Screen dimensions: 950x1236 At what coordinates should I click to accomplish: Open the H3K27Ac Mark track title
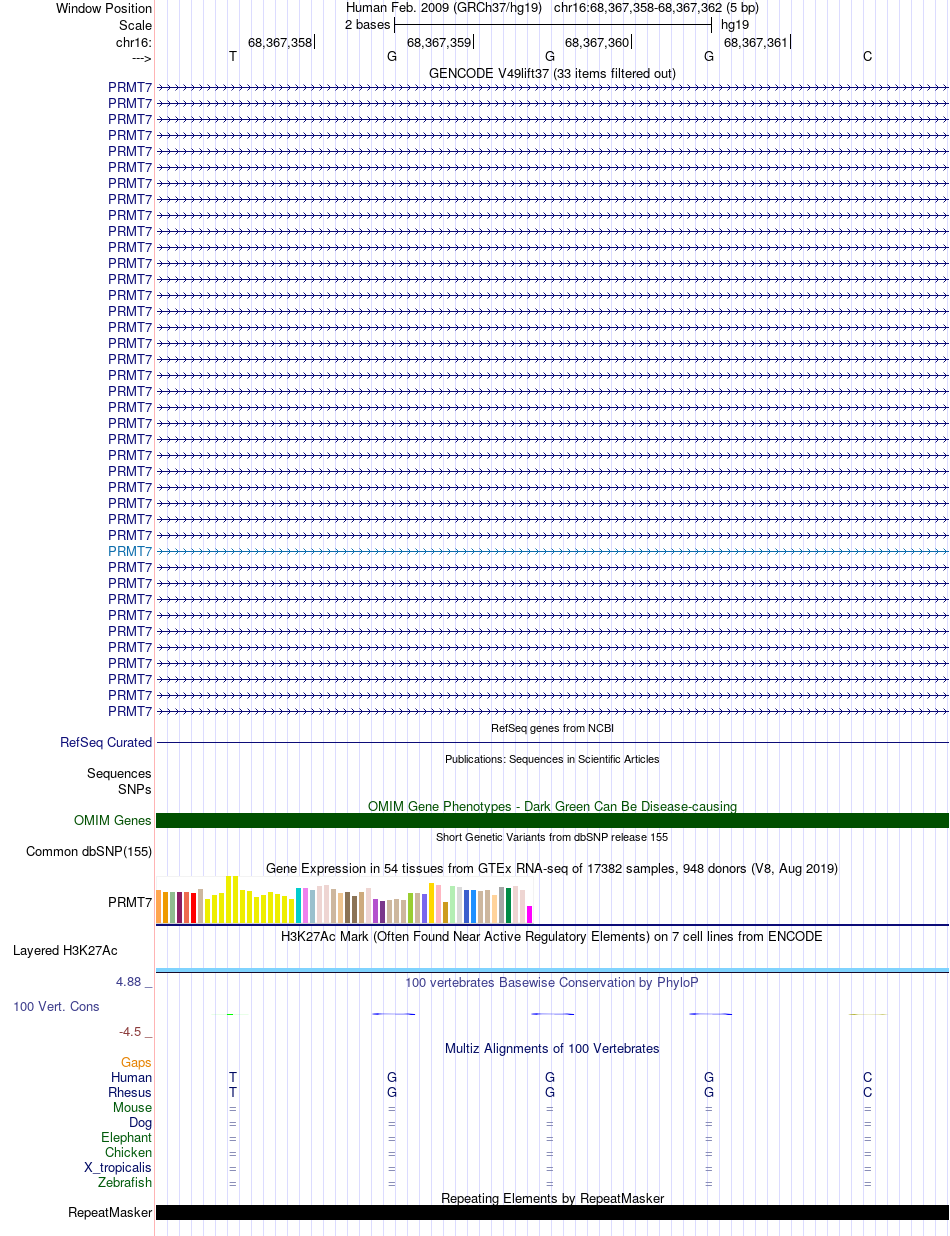pyautogui.click(x=552, y=937)
